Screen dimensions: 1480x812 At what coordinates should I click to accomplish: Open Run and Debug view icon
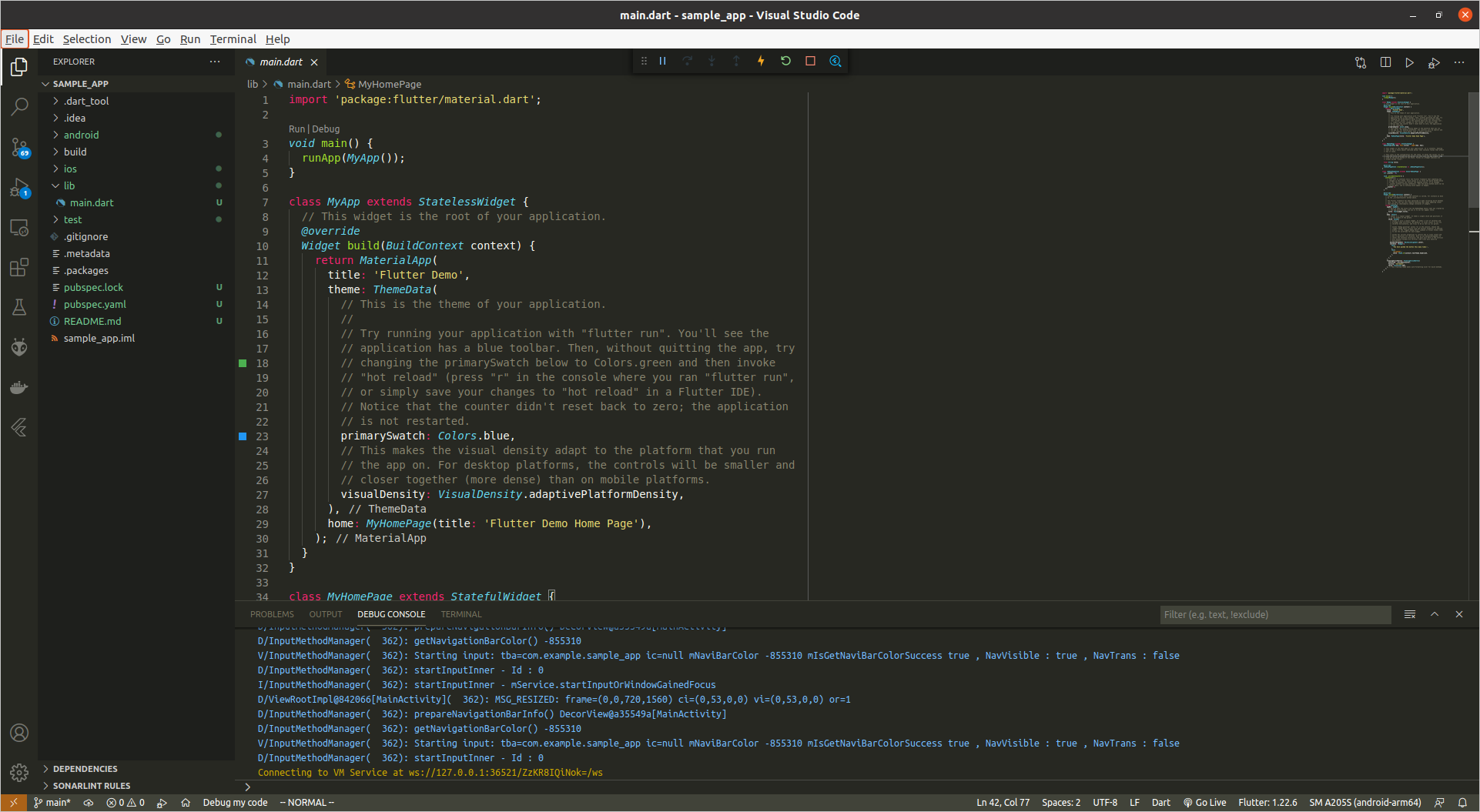coord(19,188)
